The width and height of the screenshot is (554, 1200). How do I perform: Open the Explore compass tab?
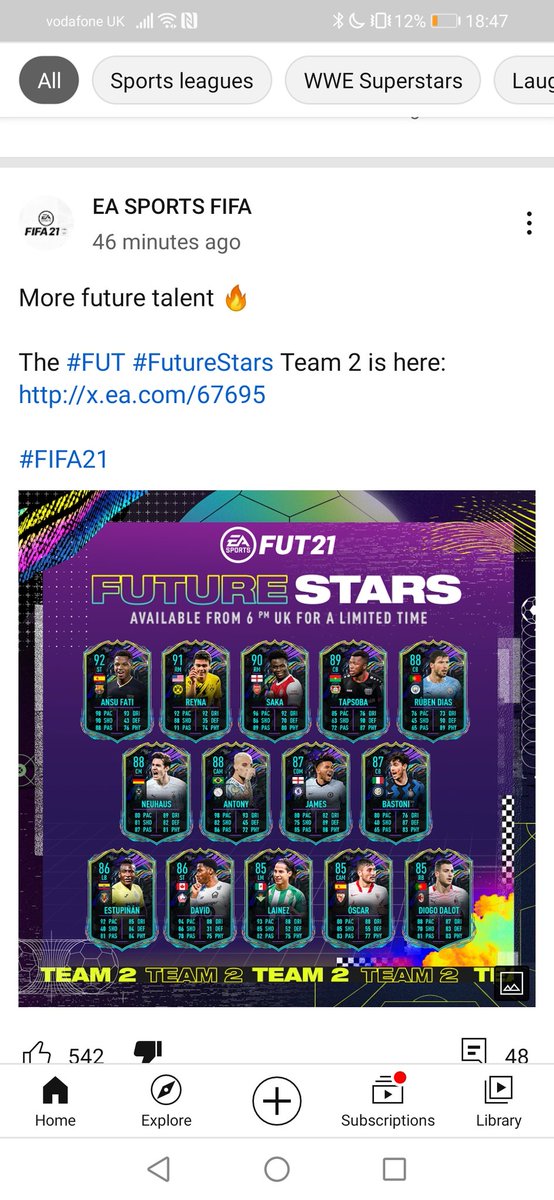click(166, 1102)
